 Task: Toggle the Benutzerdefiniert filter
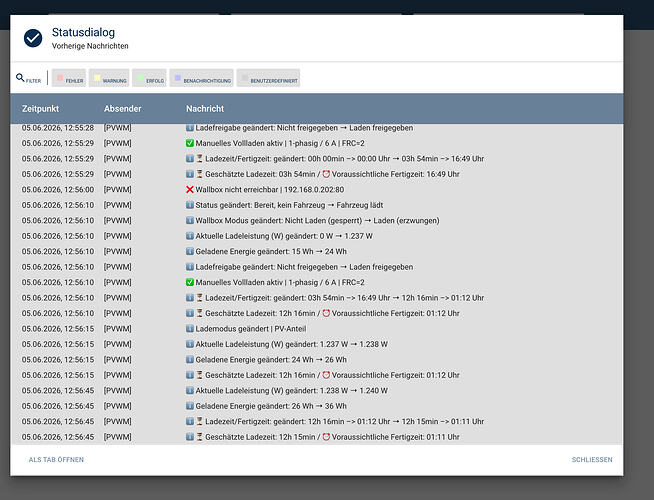268,78
